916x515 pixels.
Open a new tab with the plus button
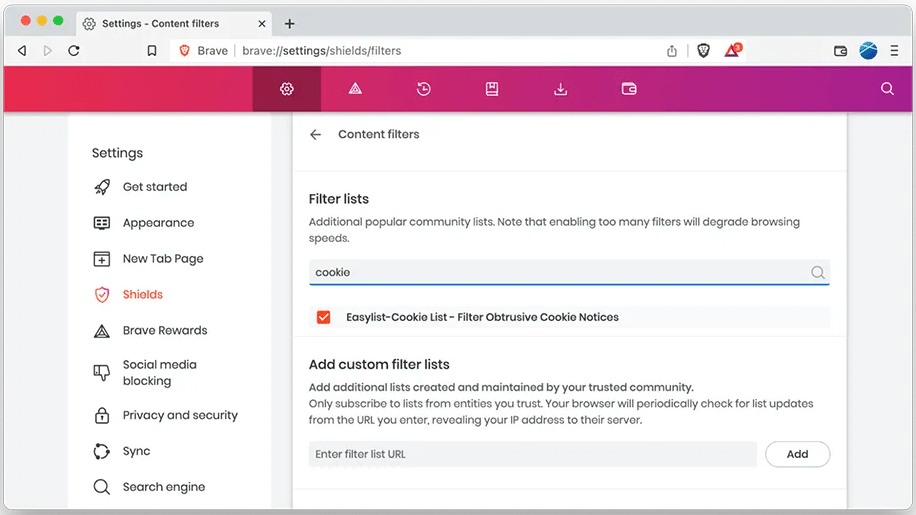[290, 23]
